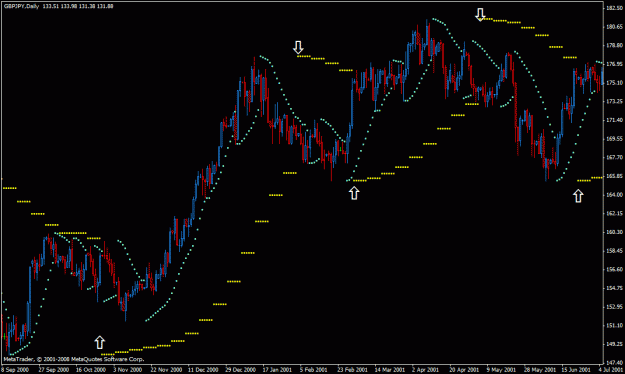Click the 29 Dec 2000 date label

coord(240,370)
